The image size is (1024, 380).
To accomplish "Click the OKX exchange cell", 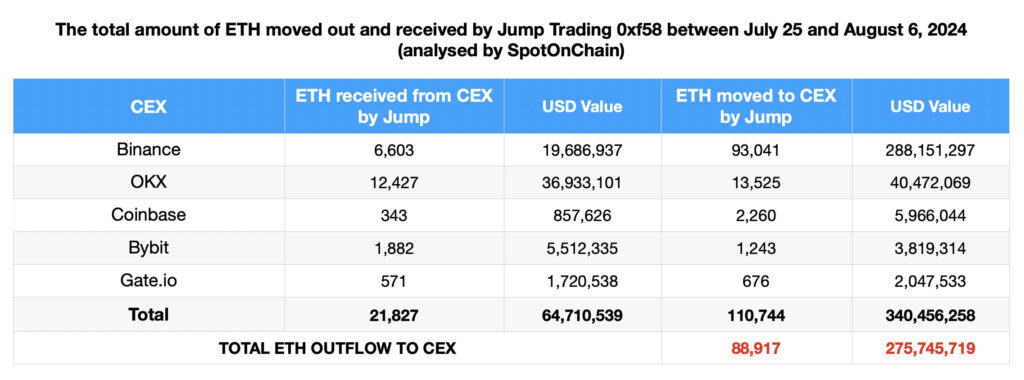I will click(x=149, y=183).
